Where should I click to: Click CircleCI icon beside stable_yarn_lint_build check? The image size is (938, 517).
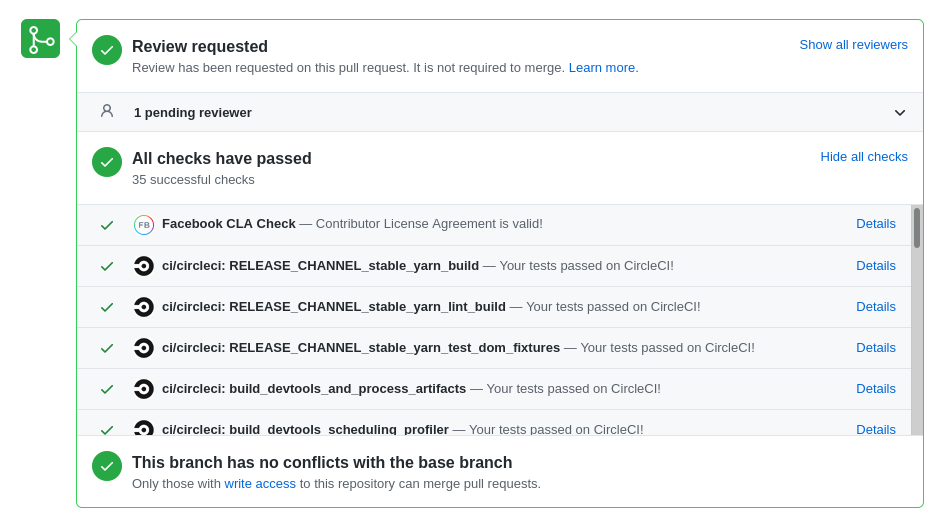(144, 307)
